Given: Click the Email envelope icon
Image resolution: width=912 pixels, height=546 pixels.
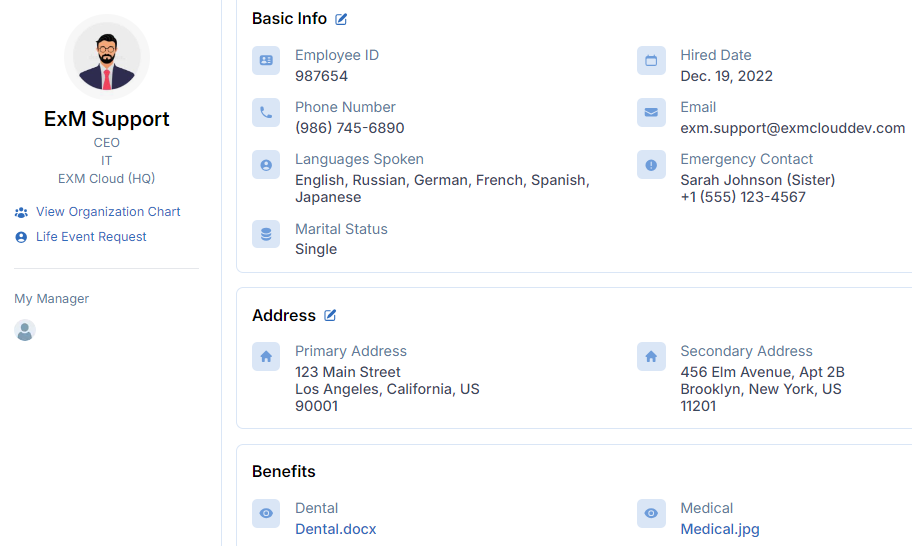Looking at the screenshot, I should [651, 113].
